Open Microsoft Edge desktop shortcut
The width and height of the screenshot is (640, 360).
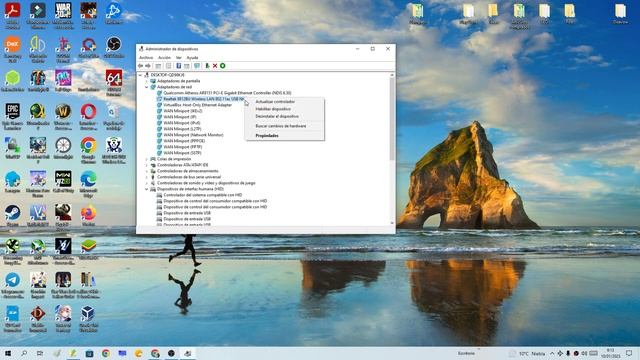pyautogui.click(x=88, y=184)
